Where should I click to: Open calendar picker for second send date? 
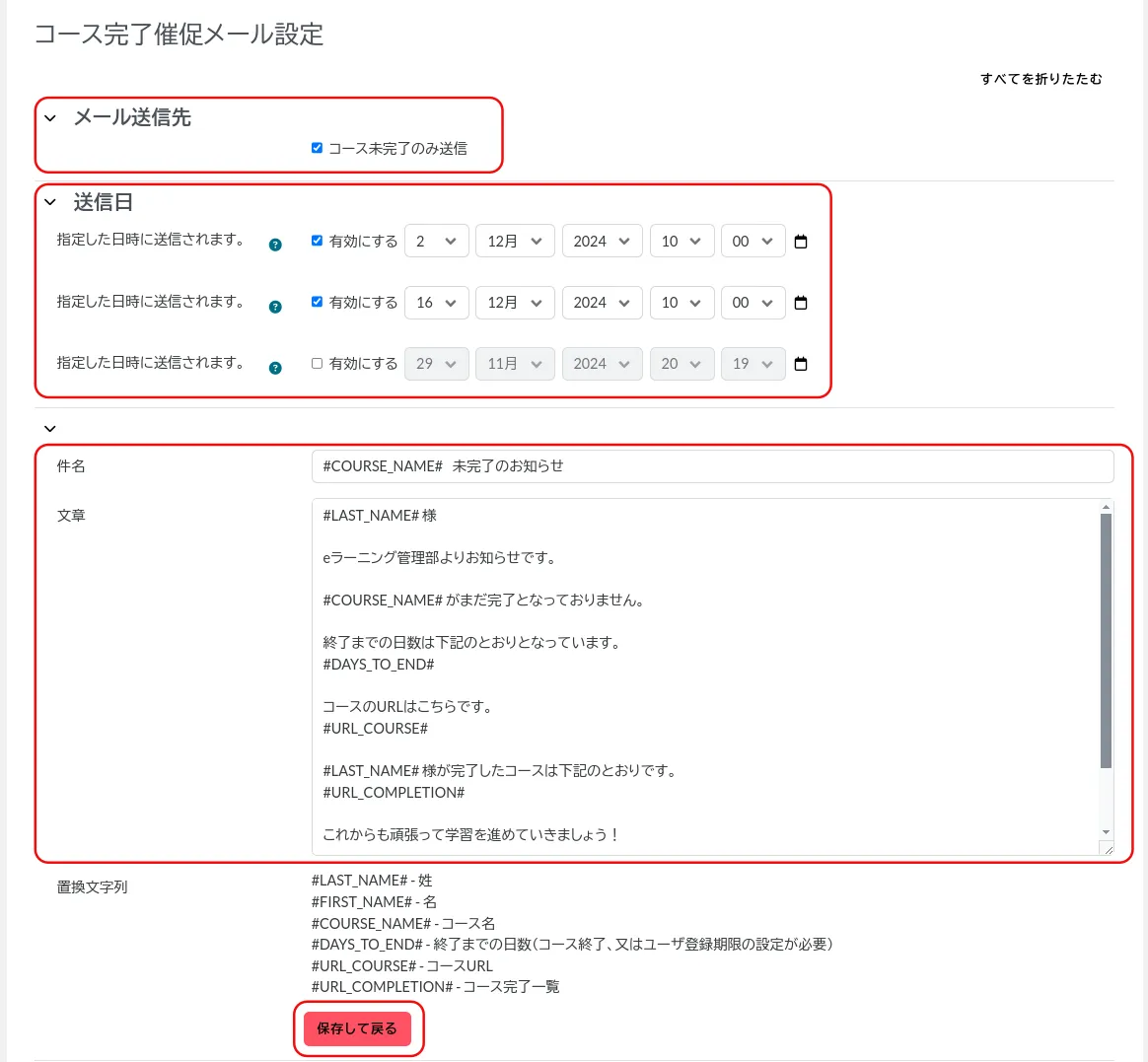click(801, 303)
